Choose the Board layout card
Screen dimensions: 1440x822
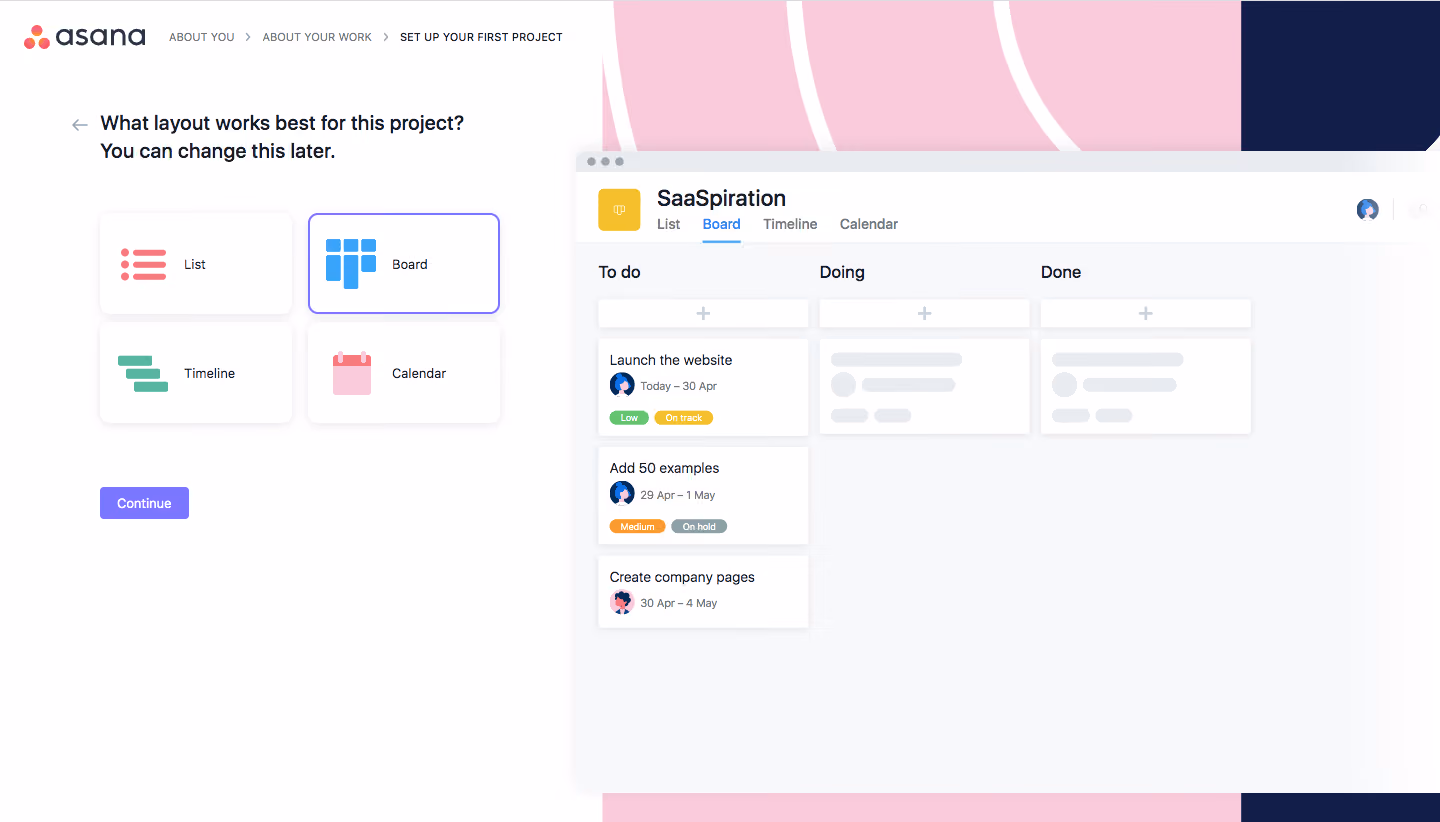[404, 264]
